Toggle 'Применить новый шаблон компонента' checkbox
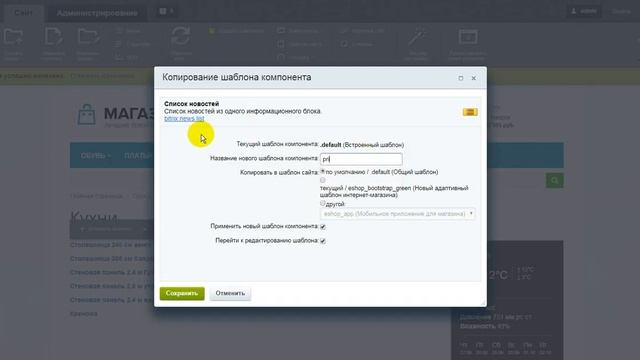 [x=323, y=227]
